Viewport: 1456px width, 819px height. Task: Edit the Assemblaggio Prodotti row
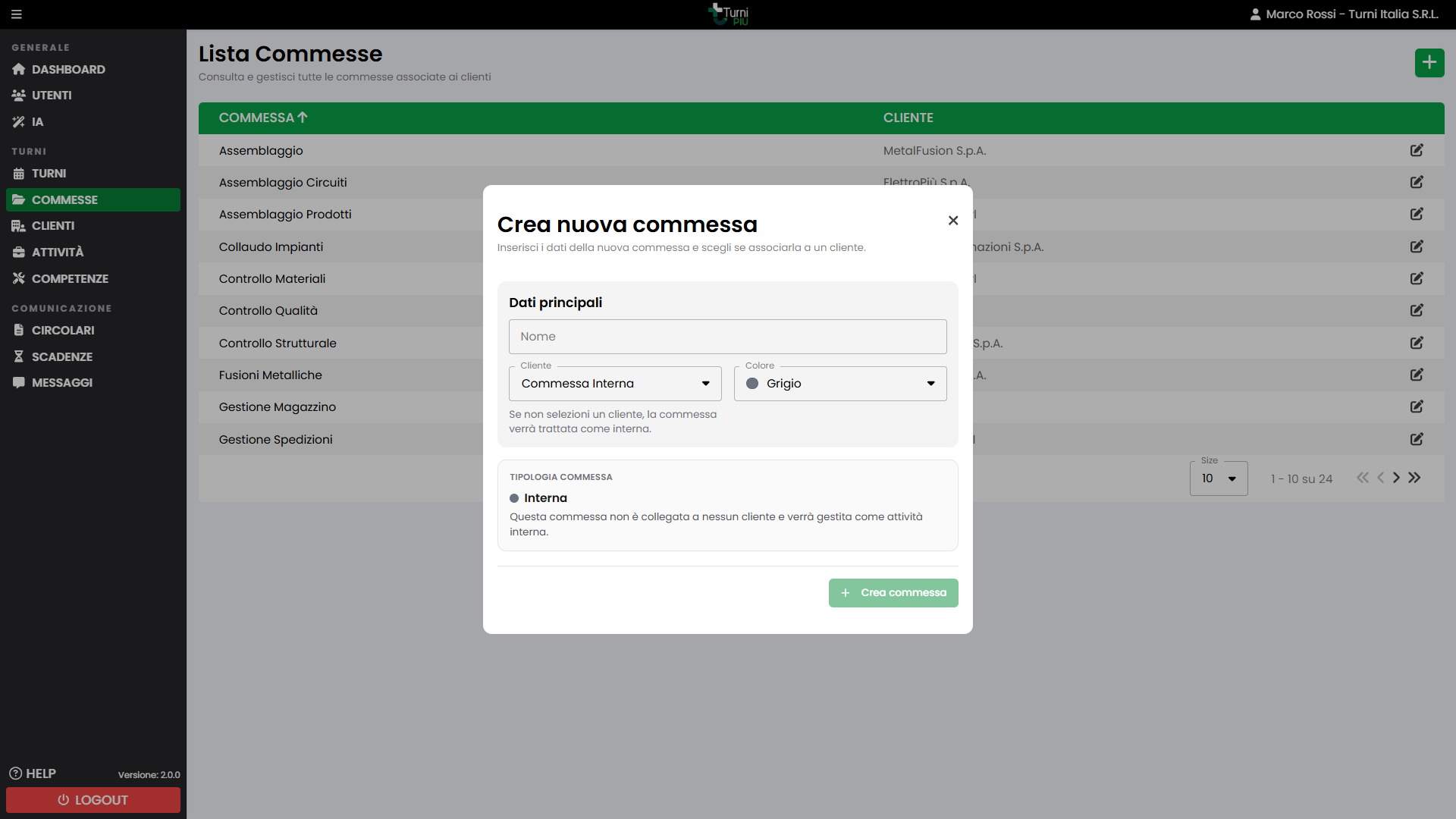pos(1416,214)
